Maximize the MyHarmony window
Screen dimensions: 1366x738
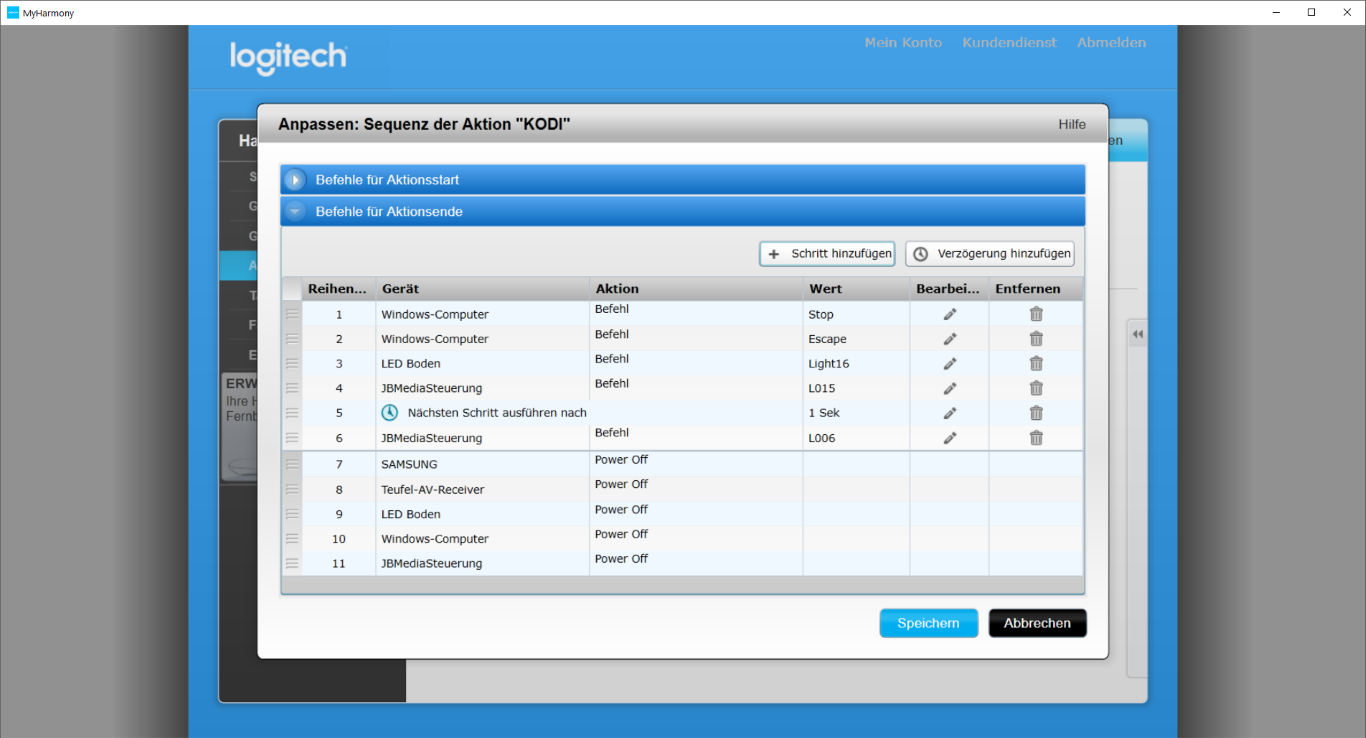pyautogui.click(x=1311, y=13)
